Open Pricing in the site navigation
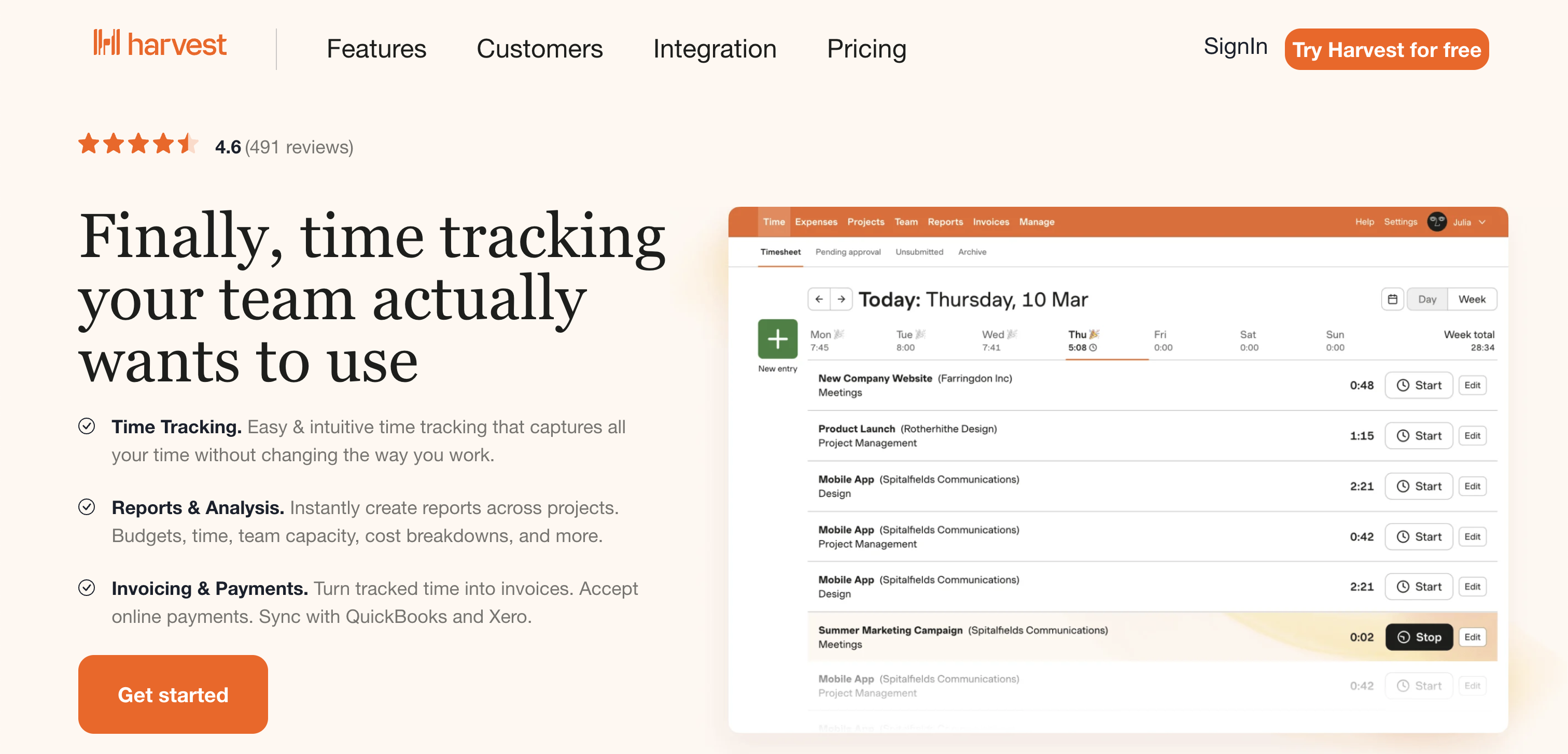Image resolution: width=1568 pixels, height=754 pixels. pos(866,49)
